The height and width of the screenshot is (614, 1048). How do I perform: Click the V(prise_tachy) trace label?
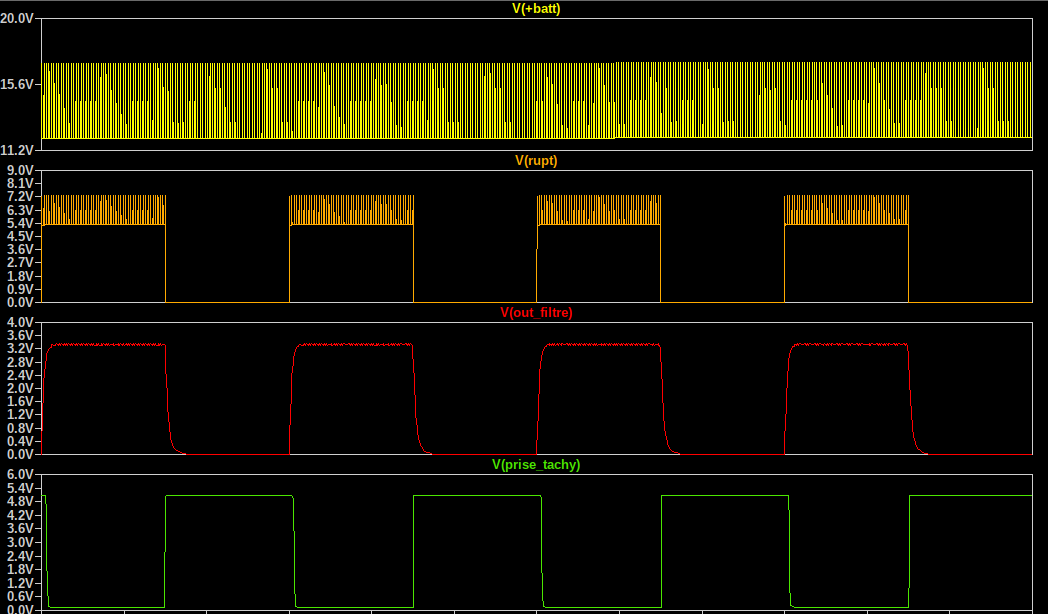click(536, 464)
